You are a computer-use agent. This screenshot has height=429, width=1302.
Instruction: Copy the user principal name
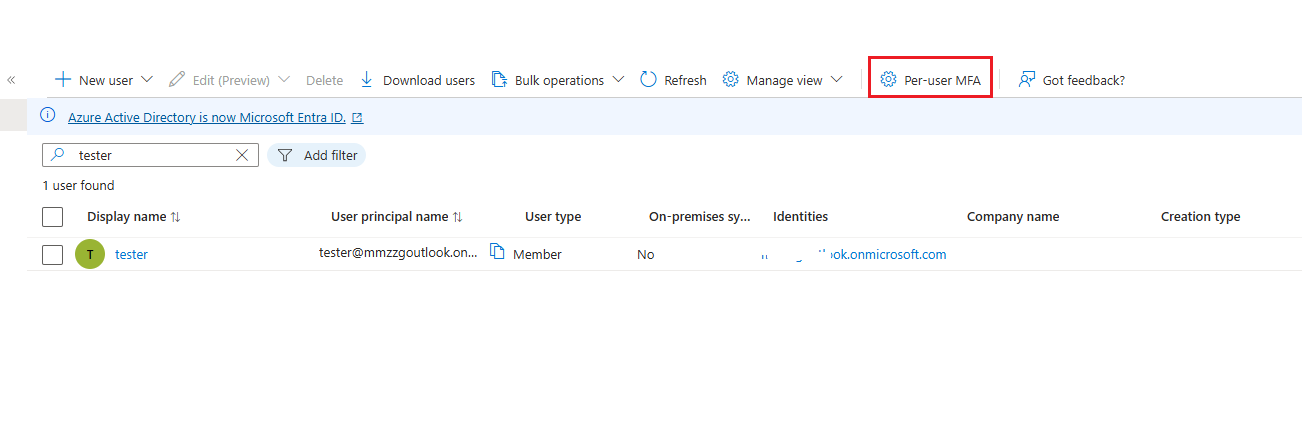pos(497,253)
